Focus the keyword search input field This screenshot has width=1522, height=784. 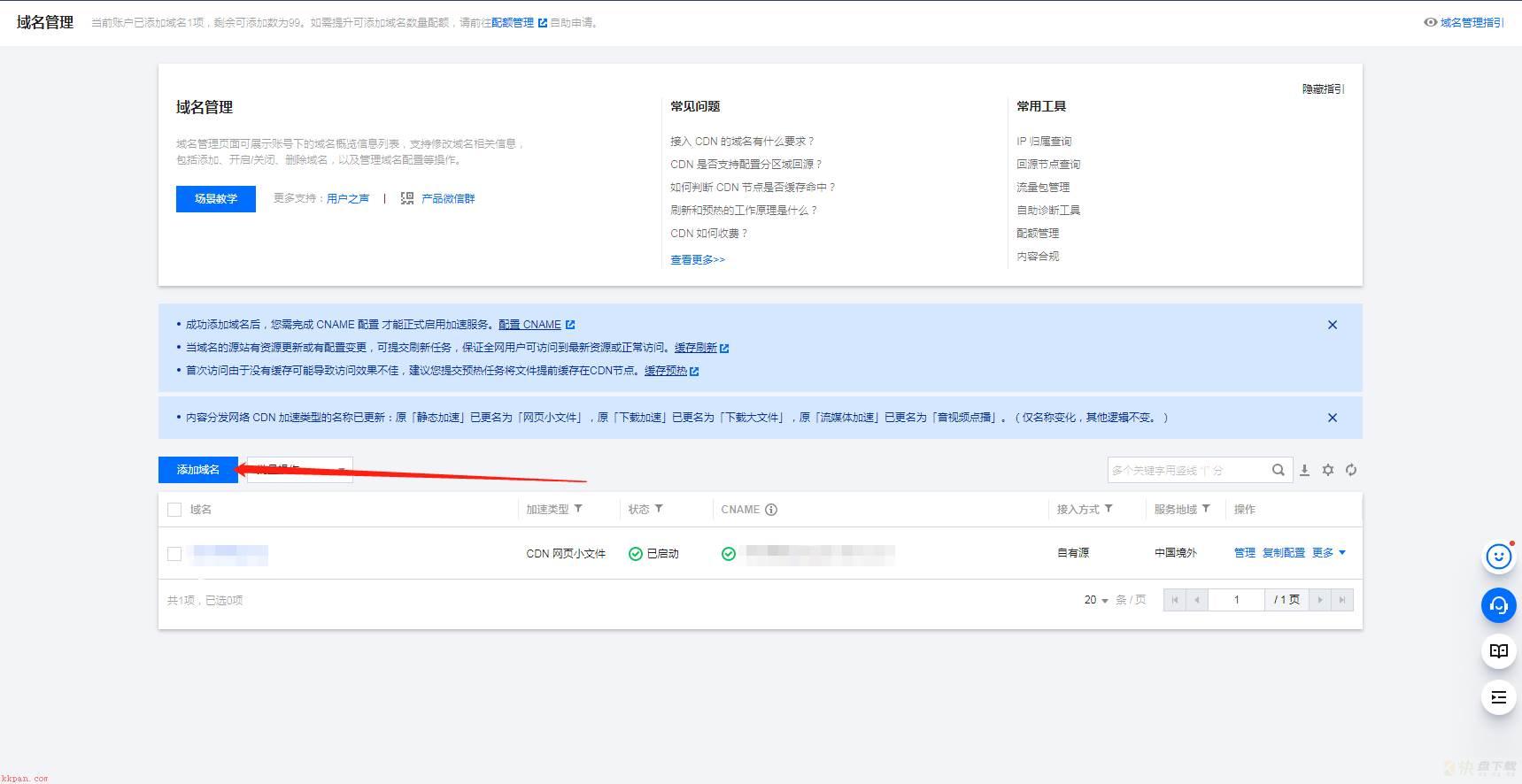pos(1187,470)
